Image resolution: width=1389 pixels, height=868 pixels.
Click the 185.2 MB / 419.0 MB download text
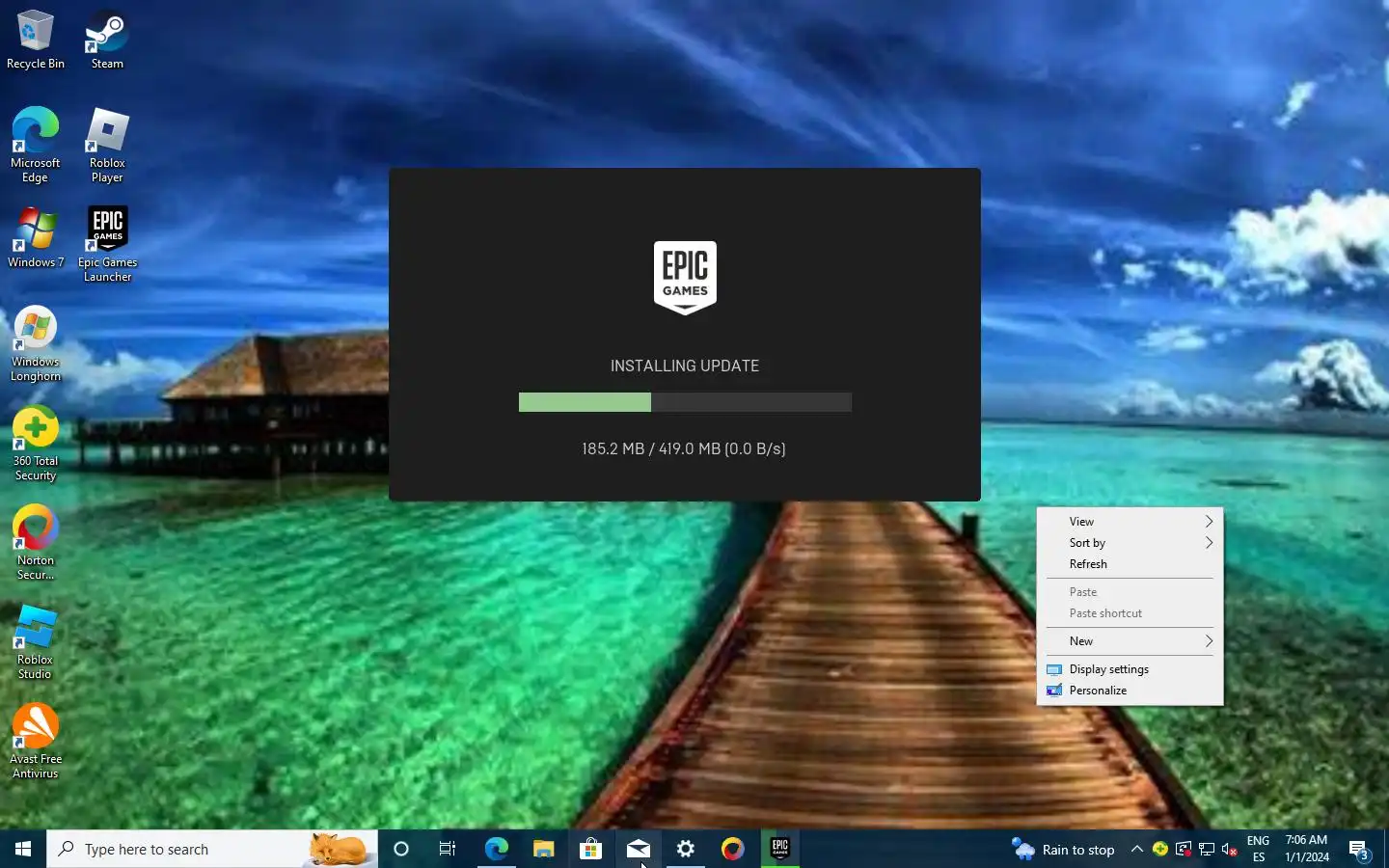coord(684,448)
